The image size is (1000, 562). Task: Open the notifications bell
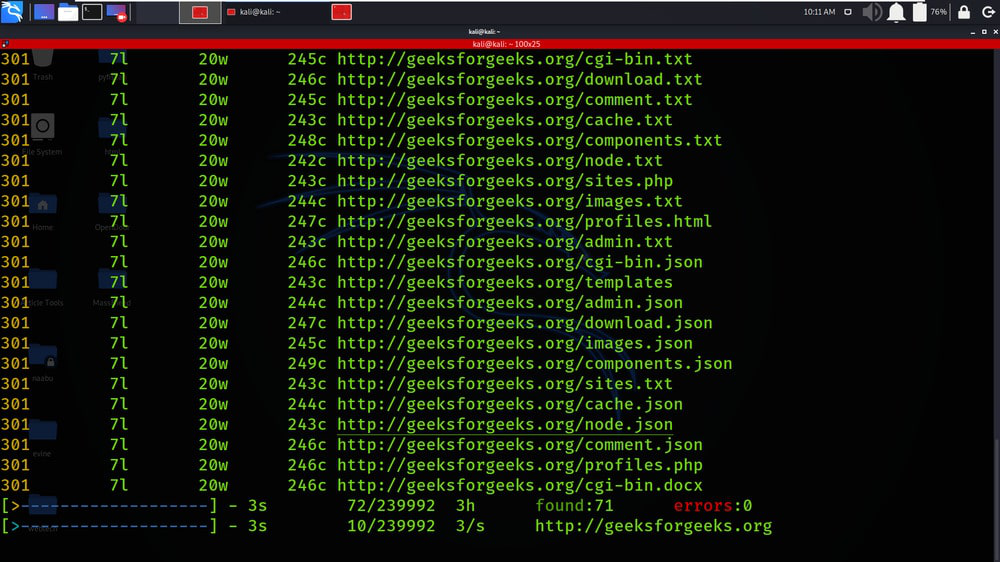(x=896, y=12)
